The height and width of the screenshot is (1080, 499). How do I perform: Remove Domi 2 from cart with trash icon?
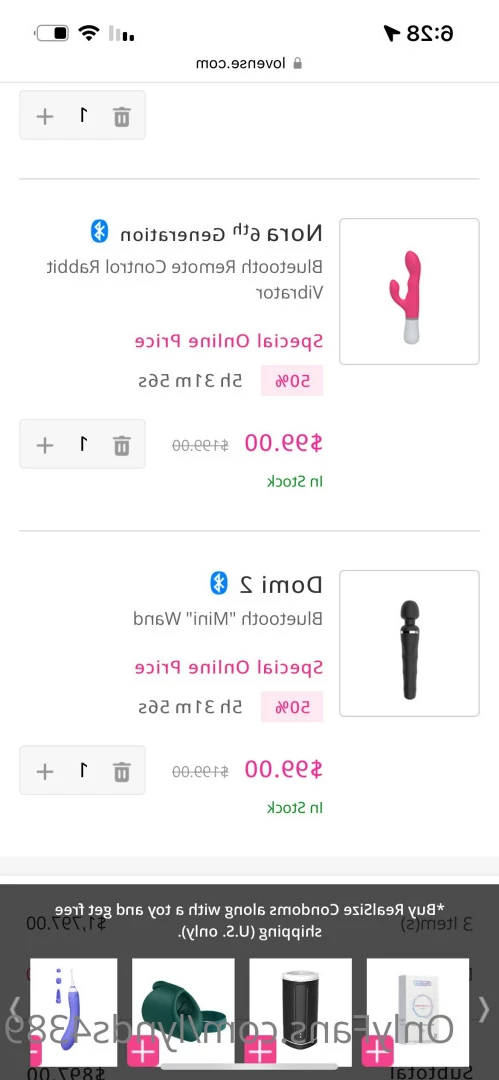click(x=121, y=771)
